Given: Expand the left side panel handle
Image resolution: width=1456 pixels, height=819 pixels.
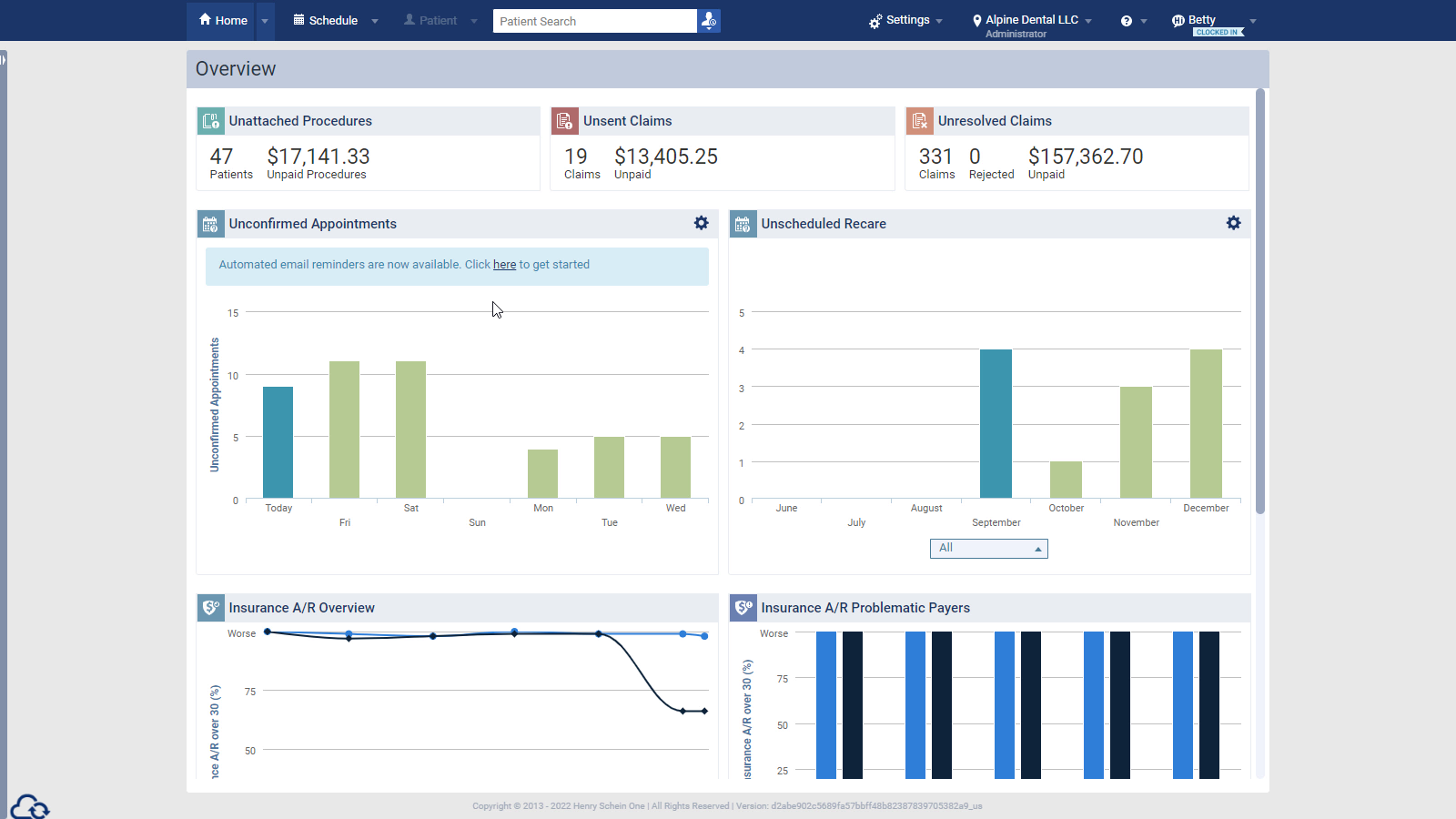Looking at the screenshot, I should click(x=4, y=60).
